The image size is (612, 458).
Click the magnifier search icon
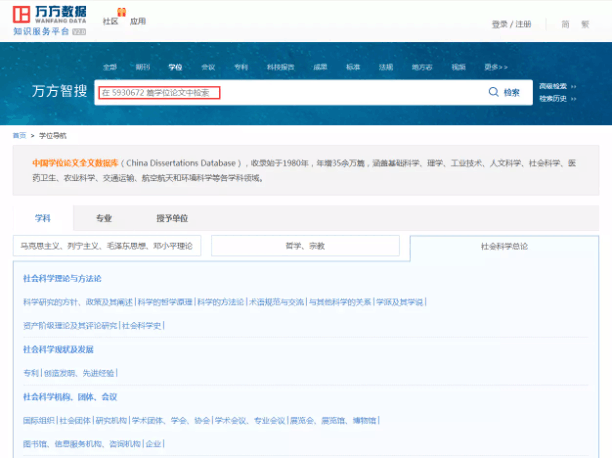[x=494, y=92]
